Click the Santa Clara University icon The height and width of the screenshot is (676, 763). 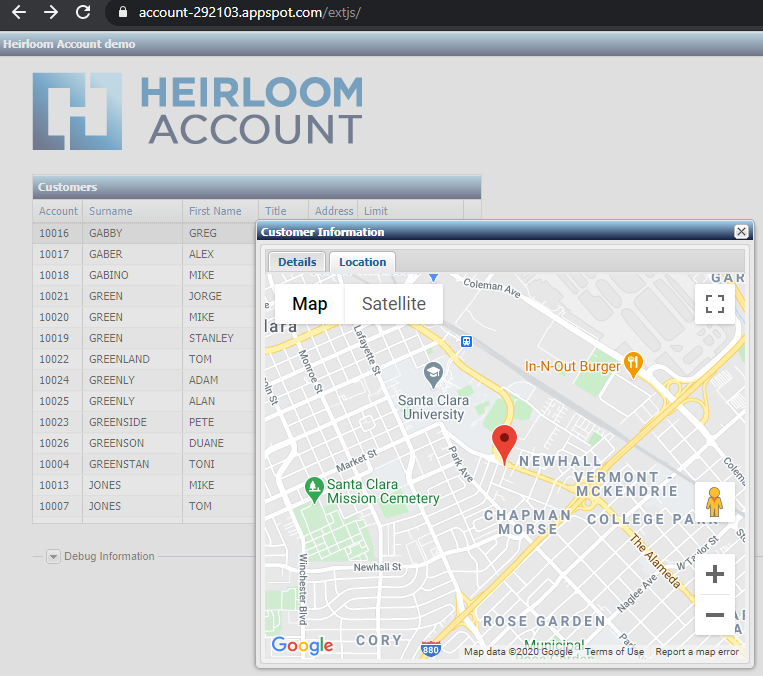pyautogui.click(x=433, y=375)
